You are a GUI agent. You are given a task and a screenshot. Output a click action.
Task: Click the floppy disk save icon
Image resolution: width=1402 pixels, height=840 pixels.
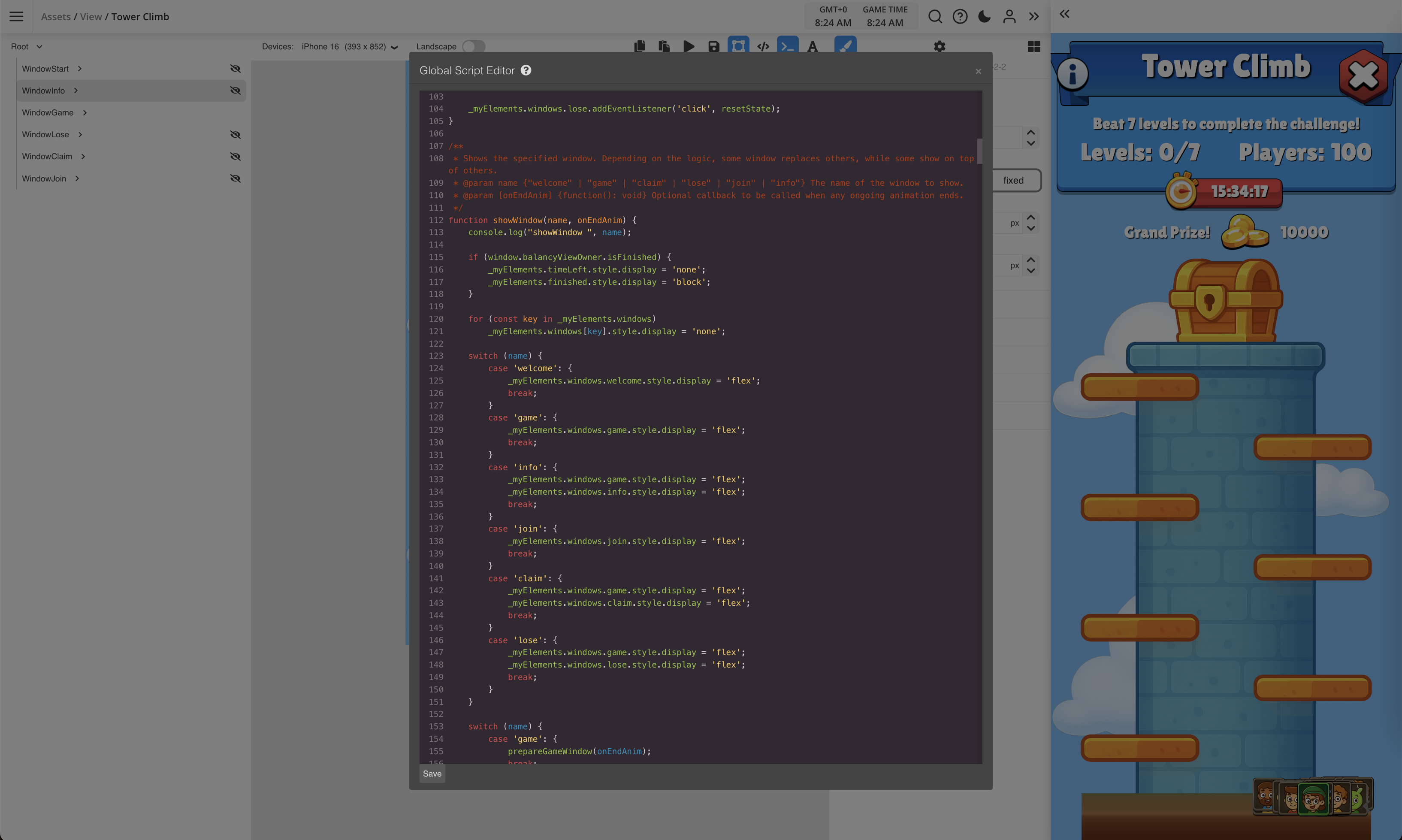coord(713,46)
